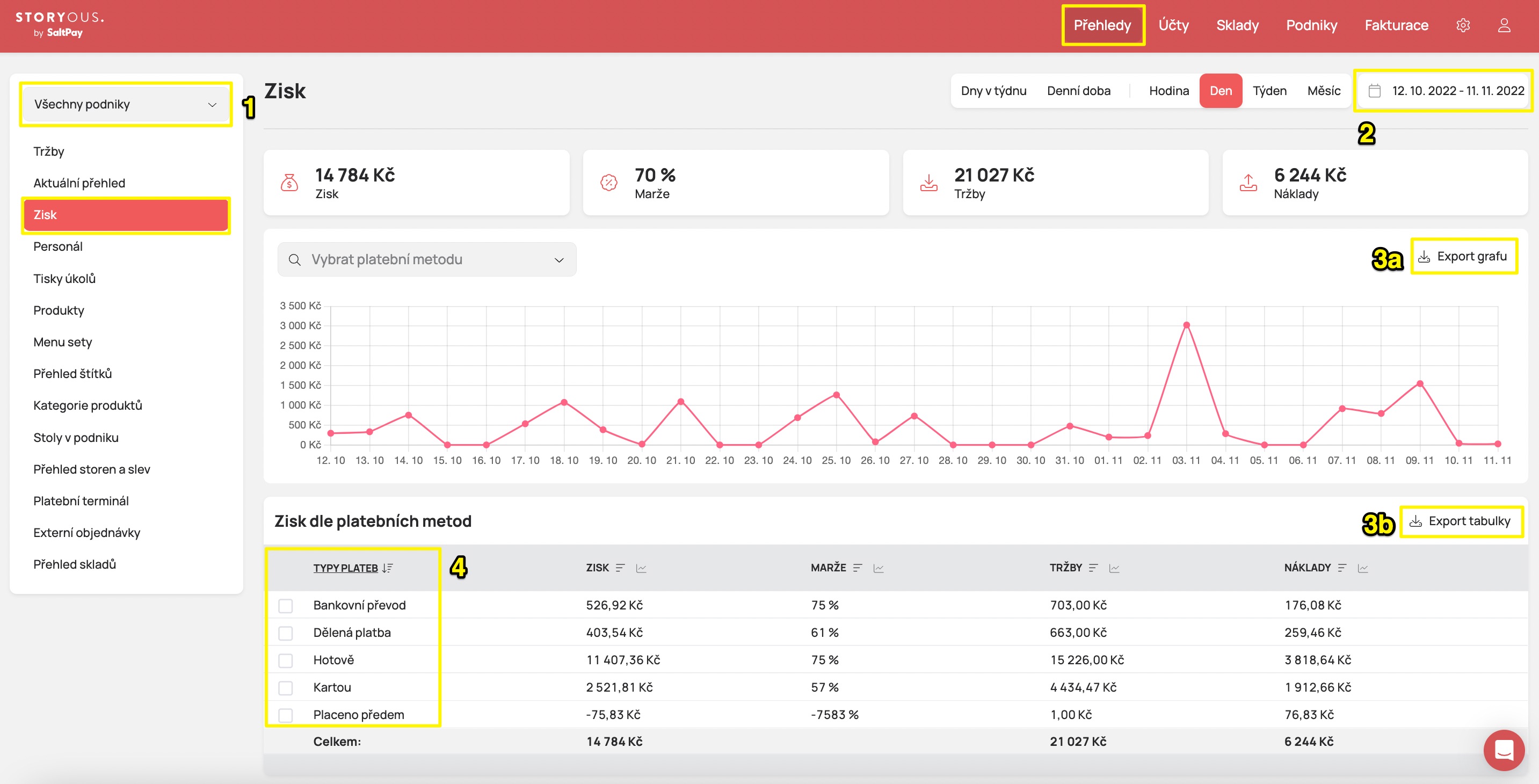Tick the Hotově checkbox
This screenshot has height=784, width=1539.
(286, 660)
